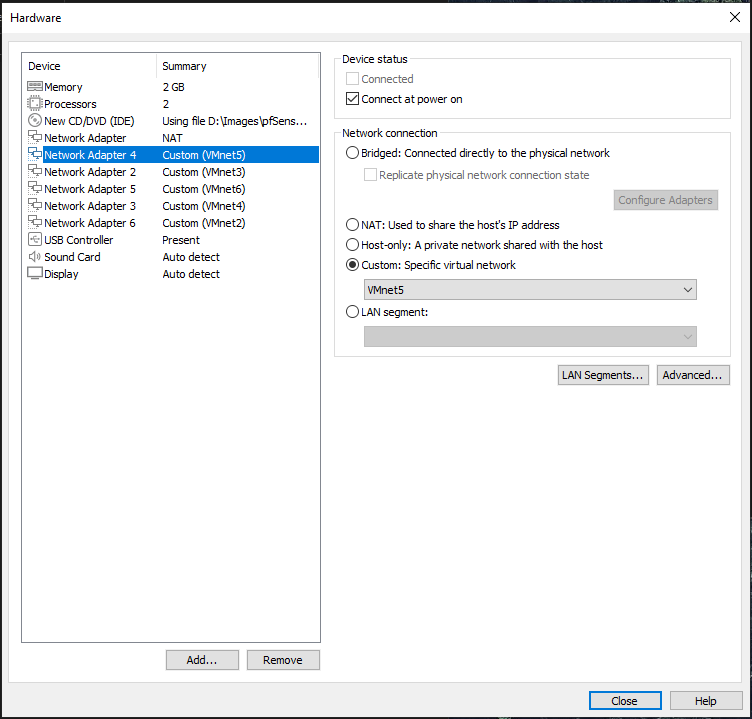
Task: Select the NAT Network Adapter icon
Action: pos(34,138)
